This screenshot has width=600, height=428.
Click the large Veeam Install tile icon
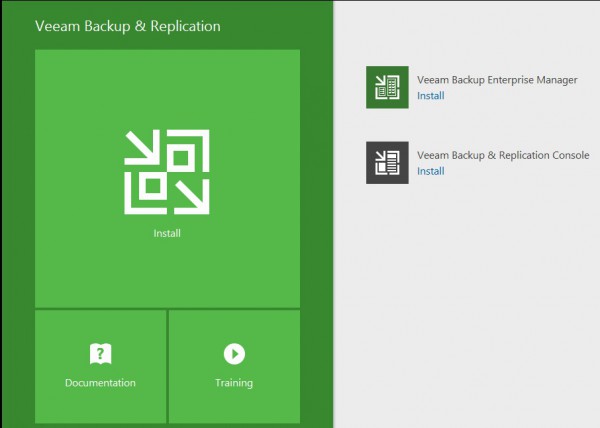(167, 172)
